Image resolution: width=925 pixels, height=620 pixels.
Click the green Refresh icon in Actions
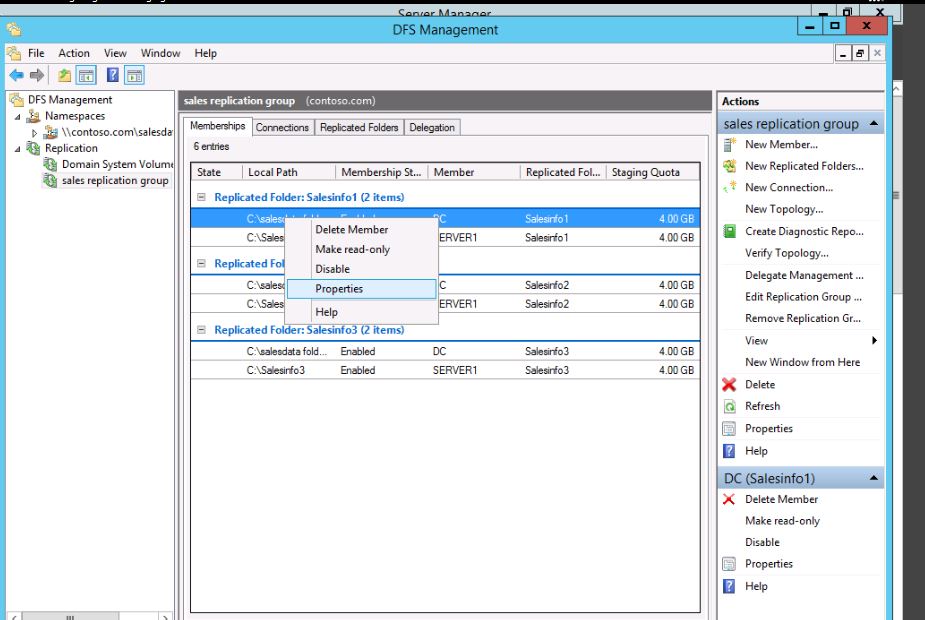click(730, 406)
